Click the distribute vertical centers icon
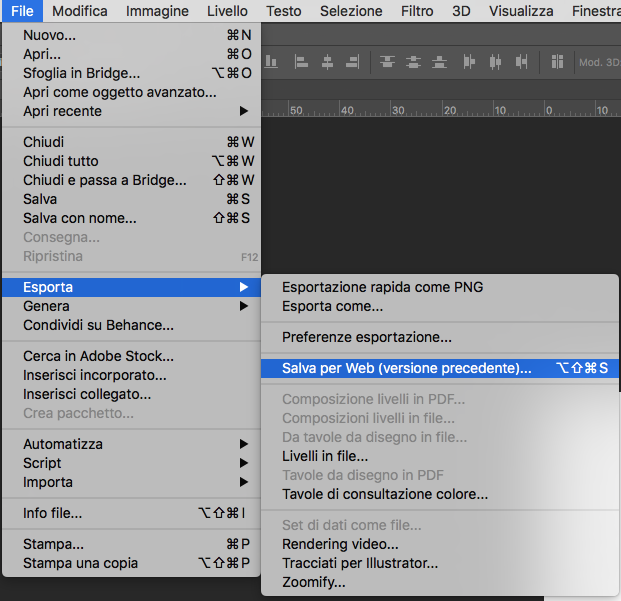The width and height of the screenshot is (621, 601). (413, 62)
